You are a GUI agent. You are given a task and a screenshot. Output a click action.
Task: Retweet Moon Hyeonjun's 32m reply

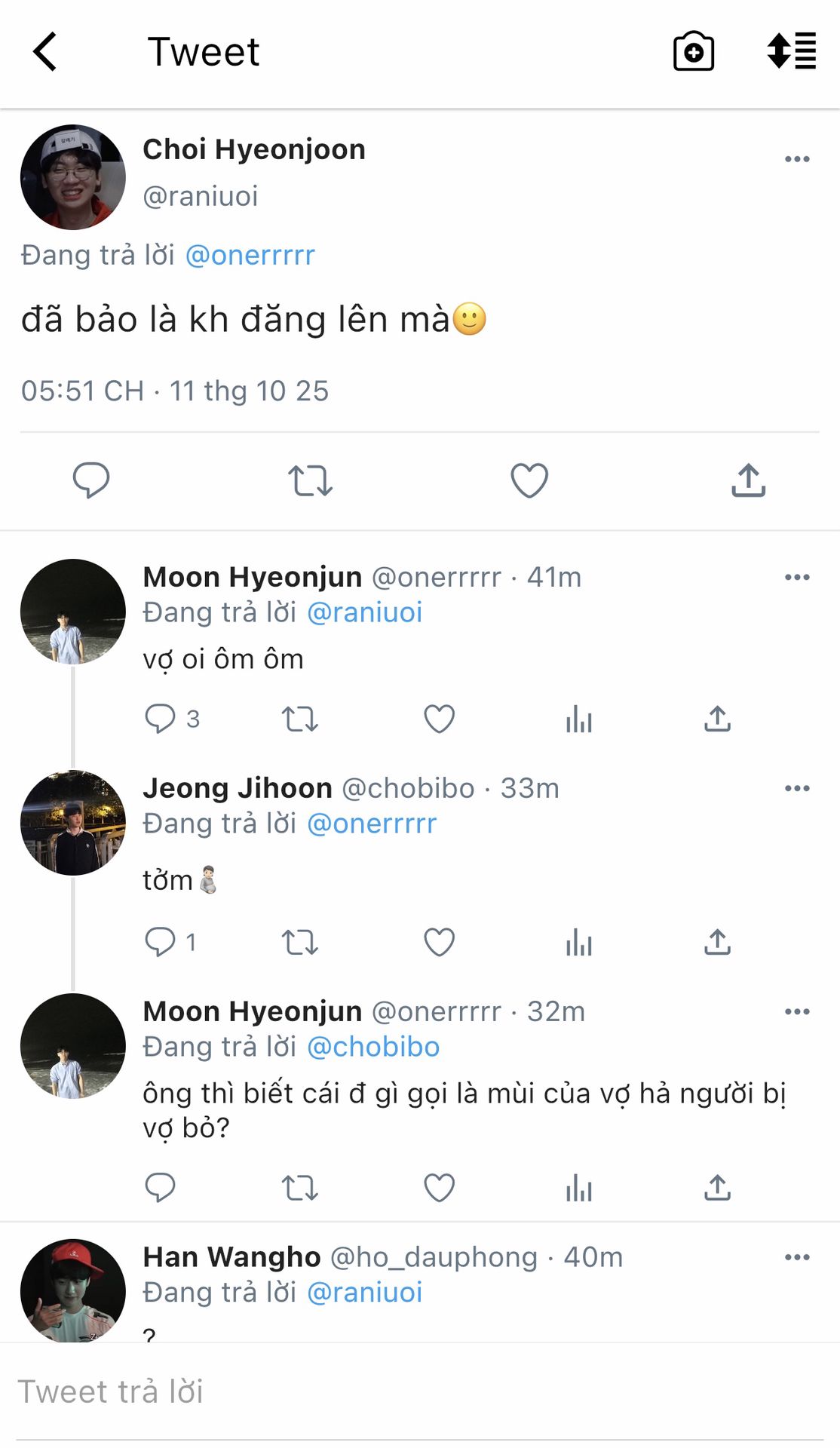[299, 1189]
